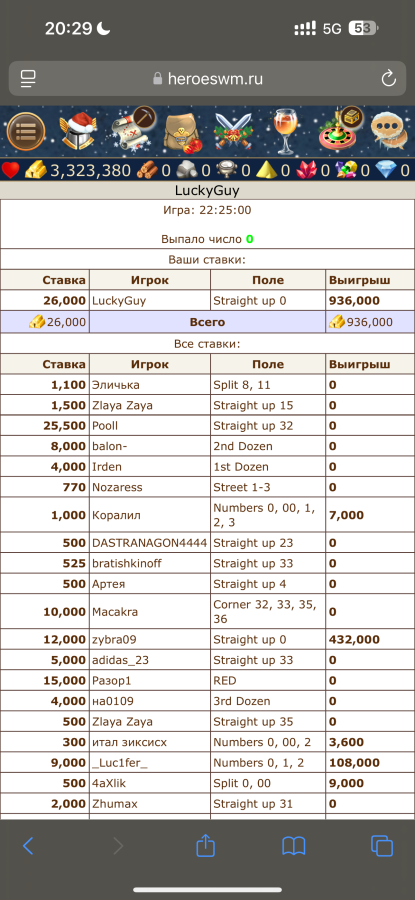Open player Macakra profile link
The height and width of the screenshot is (900, 415).
coord(115,612)
